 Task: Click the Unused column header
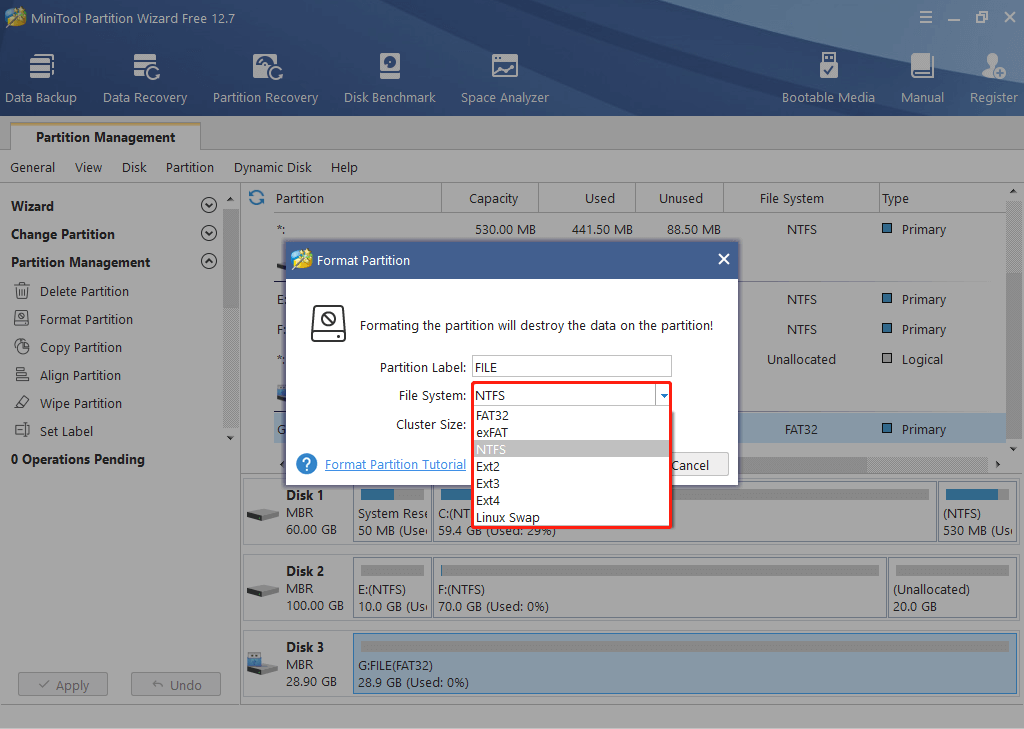tap(680, 198)
